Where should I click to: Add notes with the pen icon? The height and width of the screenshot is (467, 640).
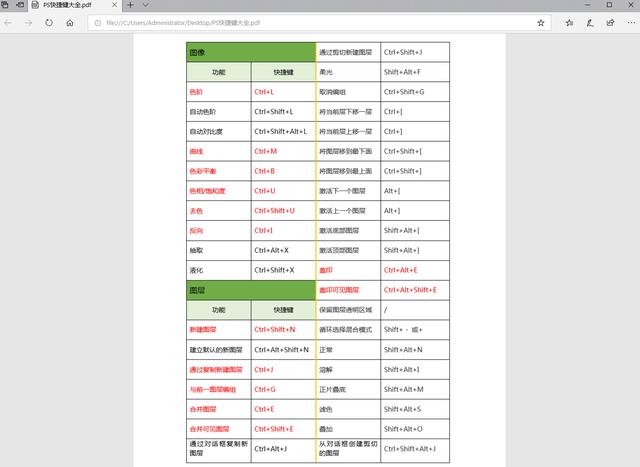pyautogui.click(x=590, y=23)
